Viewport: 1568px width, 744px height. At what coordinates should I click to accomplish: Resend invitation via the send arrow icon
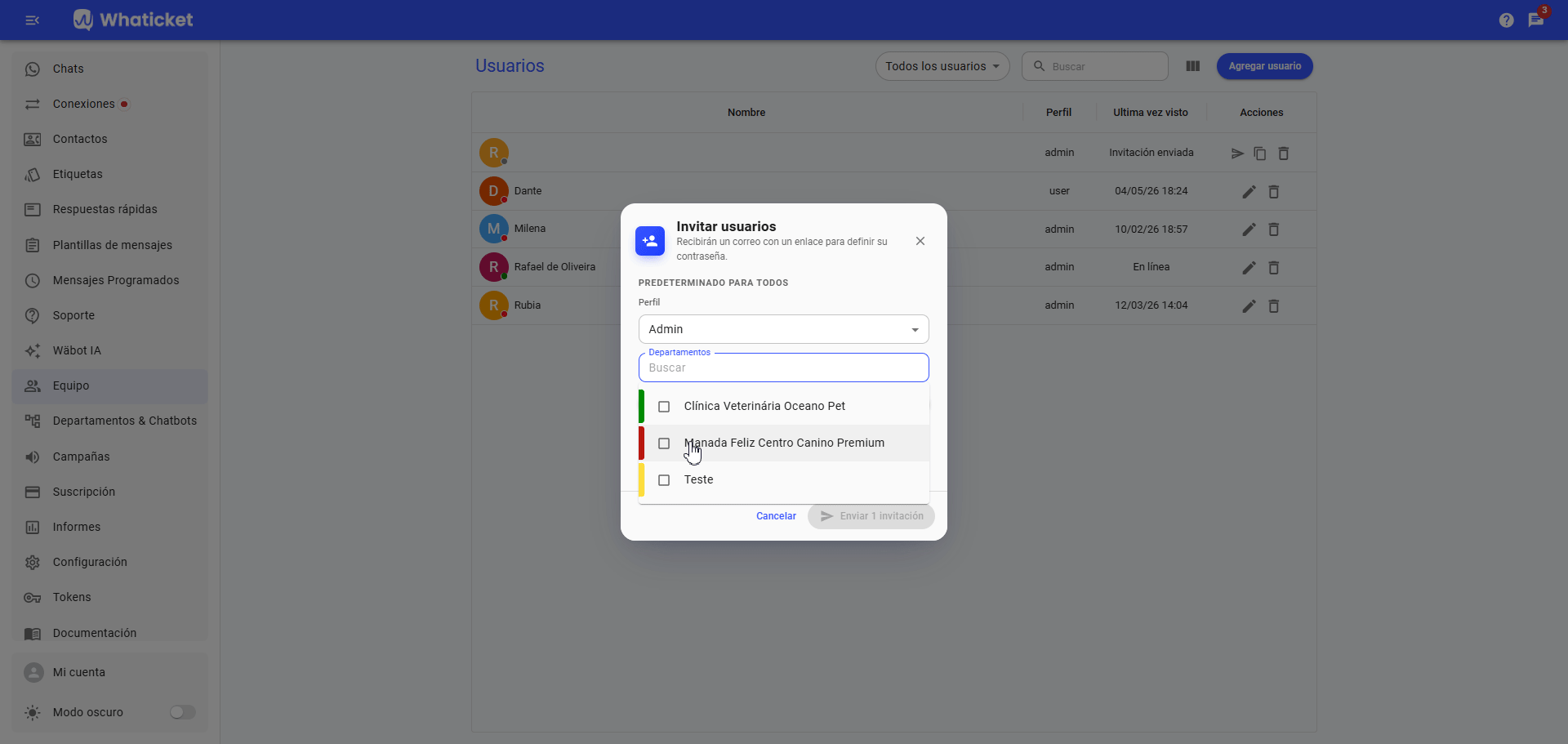(1237, 154)
